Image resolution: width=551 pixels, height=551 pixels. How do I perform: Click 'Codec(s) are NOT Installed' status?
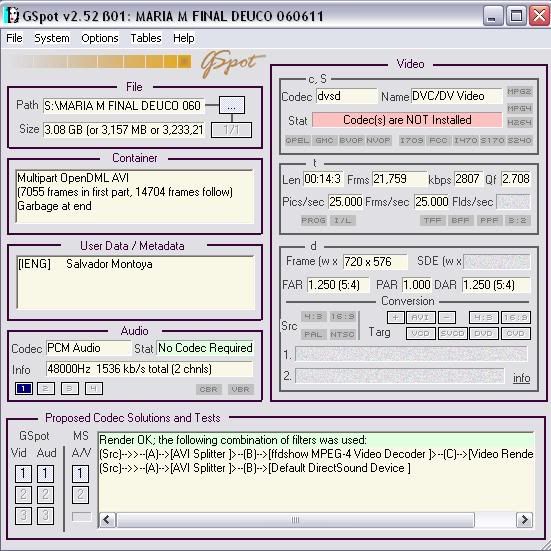[x=407, y=120]
